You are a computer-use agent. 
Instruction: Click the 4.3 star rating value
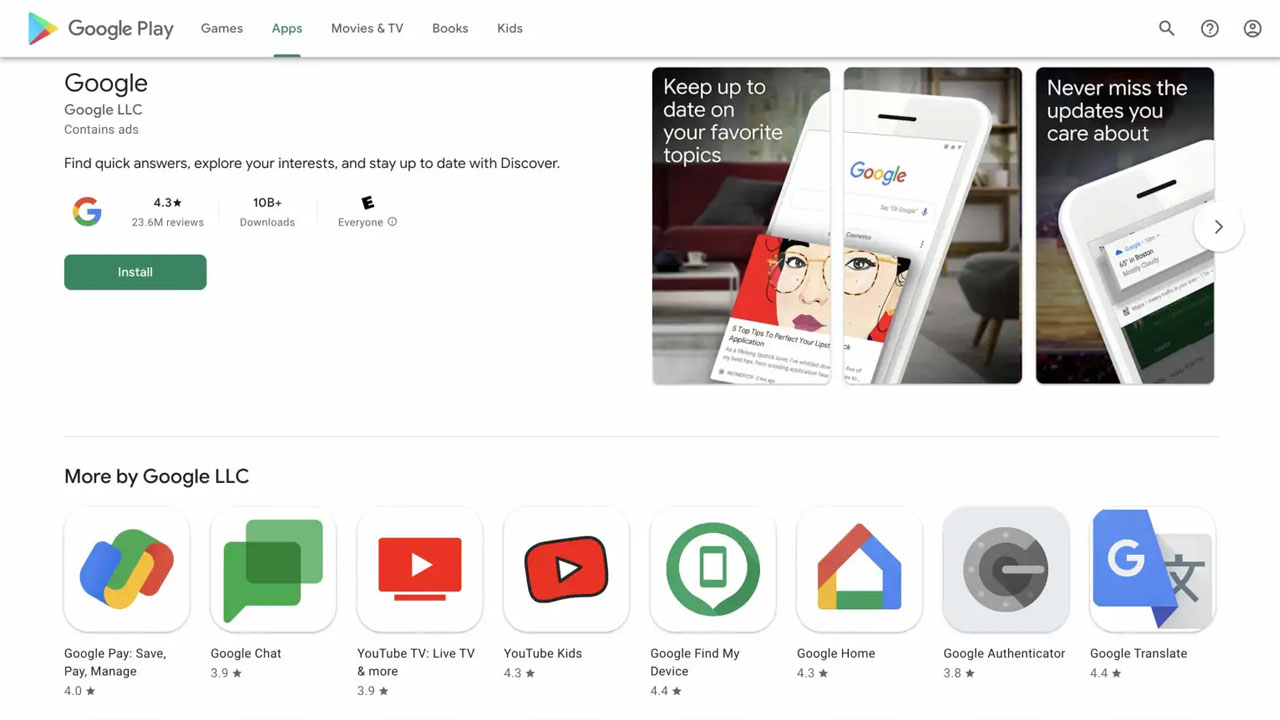click(168, 203)
